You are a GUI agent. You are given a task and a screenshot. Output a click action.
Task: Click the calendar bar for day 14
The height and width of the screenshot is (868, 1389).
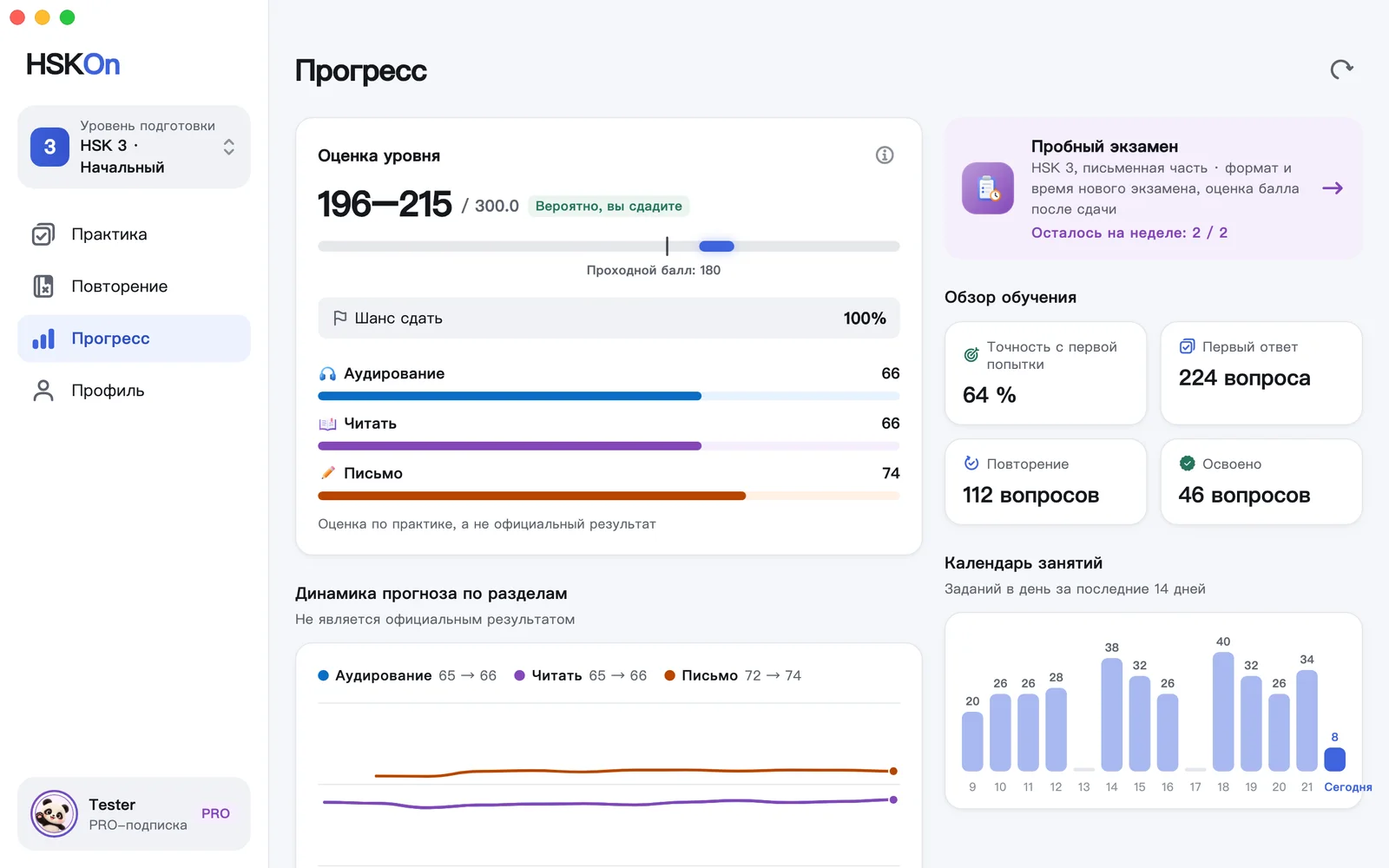click(x=1112, y=714)
